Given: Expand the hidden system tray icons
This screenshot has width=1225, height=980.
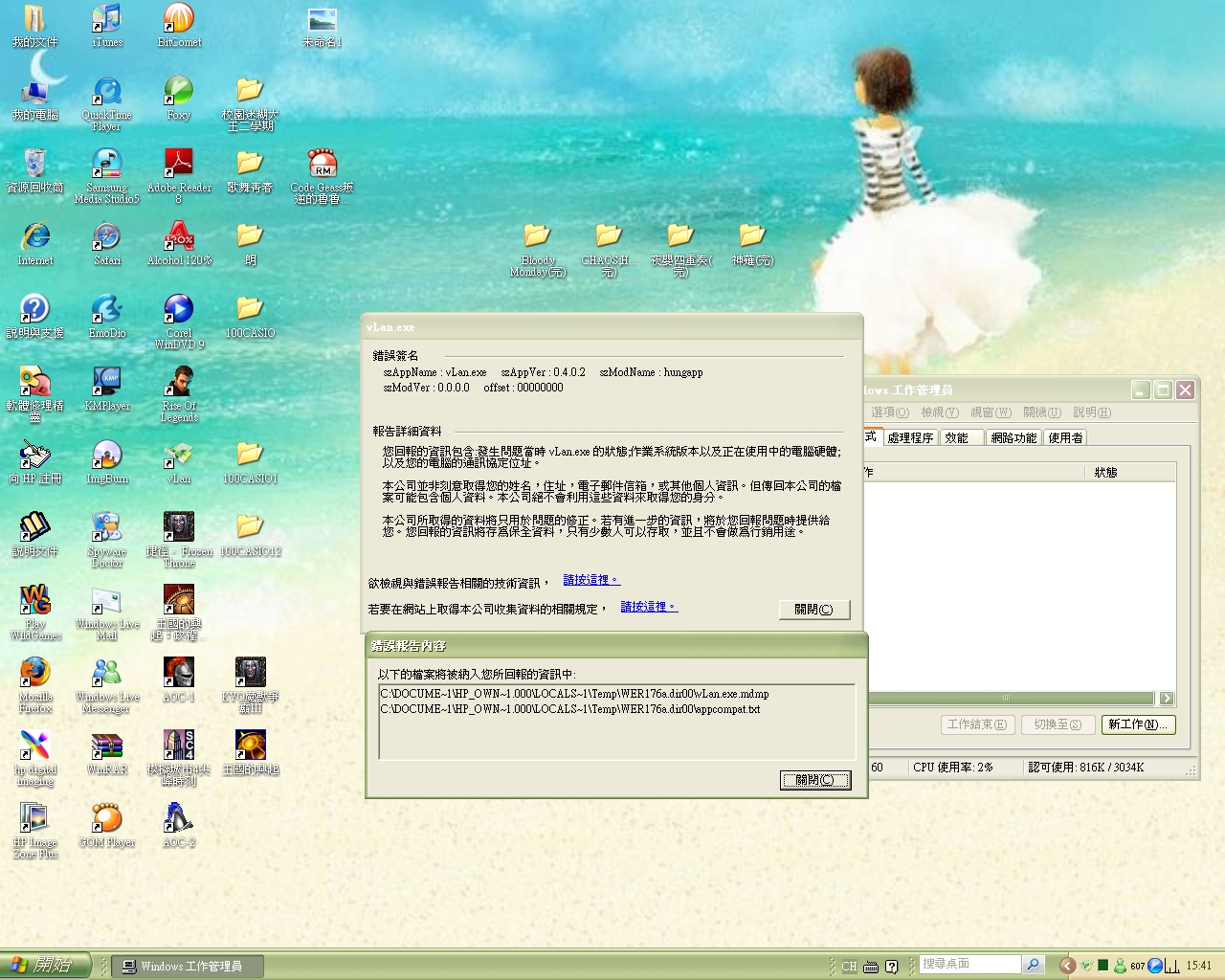Looking at the screenshot, I should [x=1067, y=966].
